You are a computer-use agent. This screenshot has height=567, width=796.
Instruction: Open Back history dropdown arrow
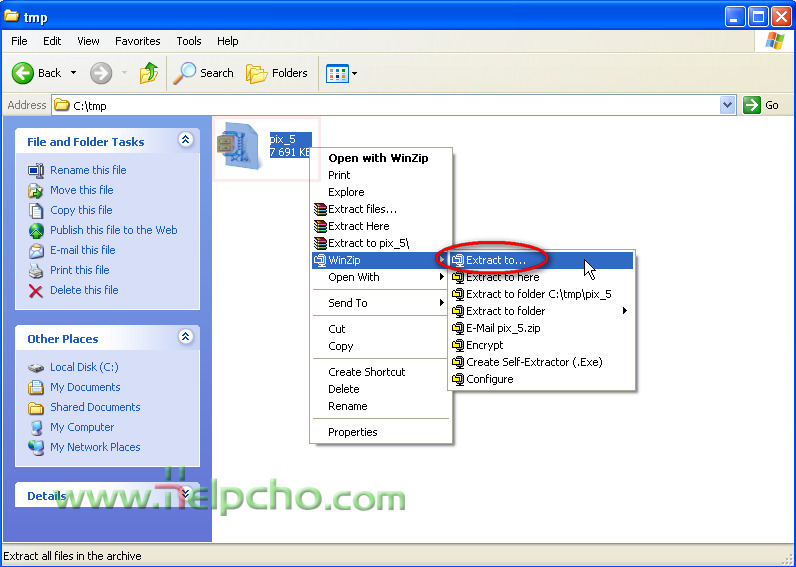[74, 73]
